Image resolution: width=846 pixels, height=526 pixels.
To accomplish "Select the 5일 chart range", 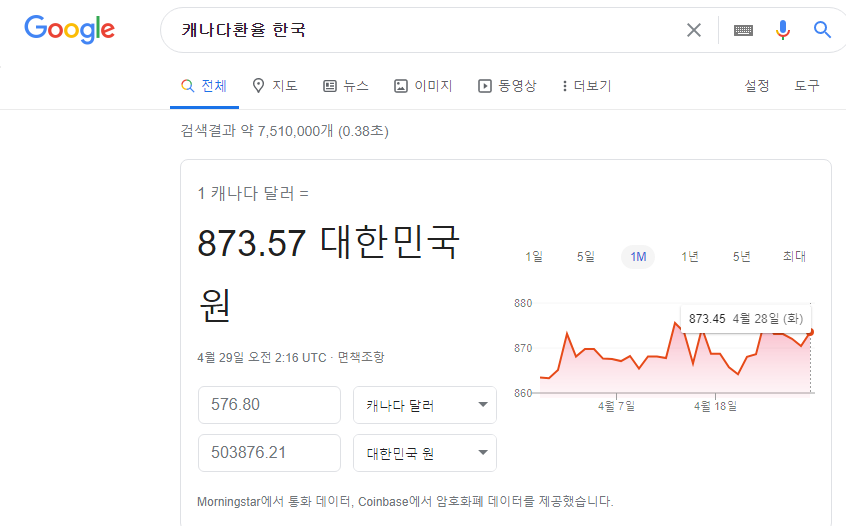I will [585, 257].
